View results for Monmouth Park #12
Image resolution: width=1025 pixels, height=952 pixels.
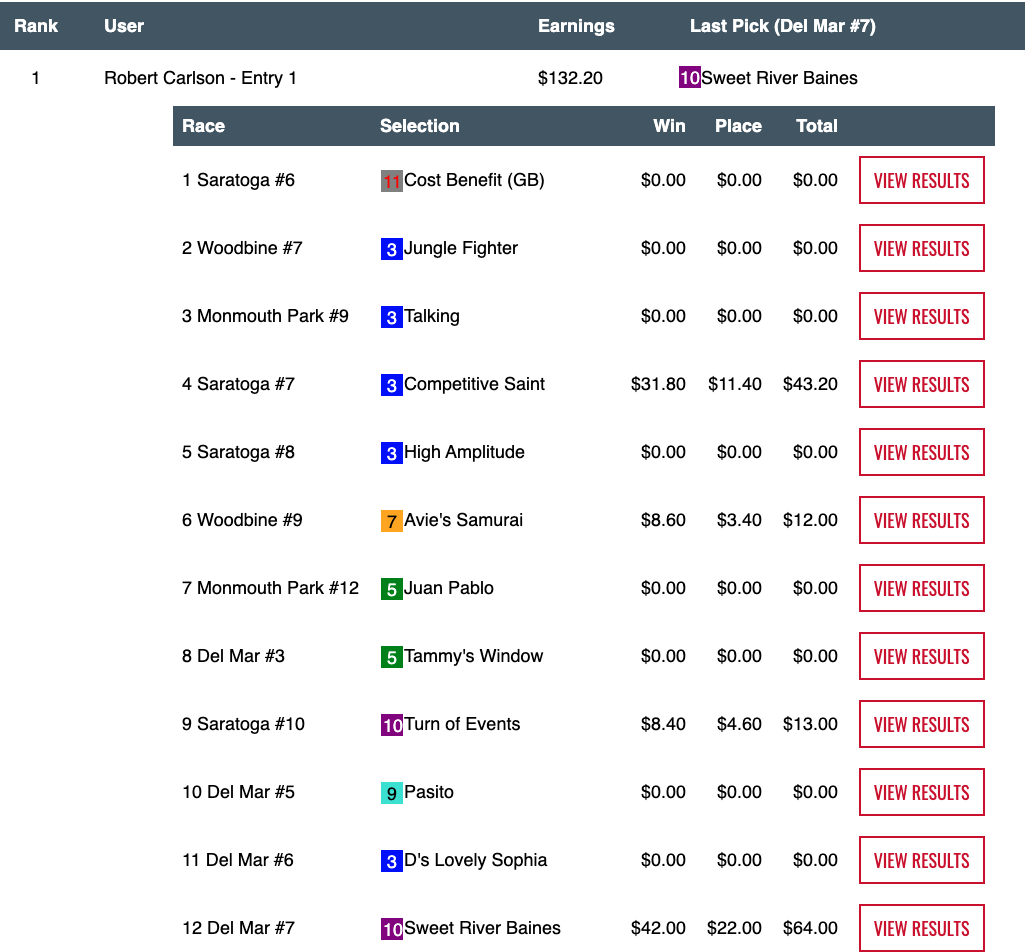pos(921,589)
